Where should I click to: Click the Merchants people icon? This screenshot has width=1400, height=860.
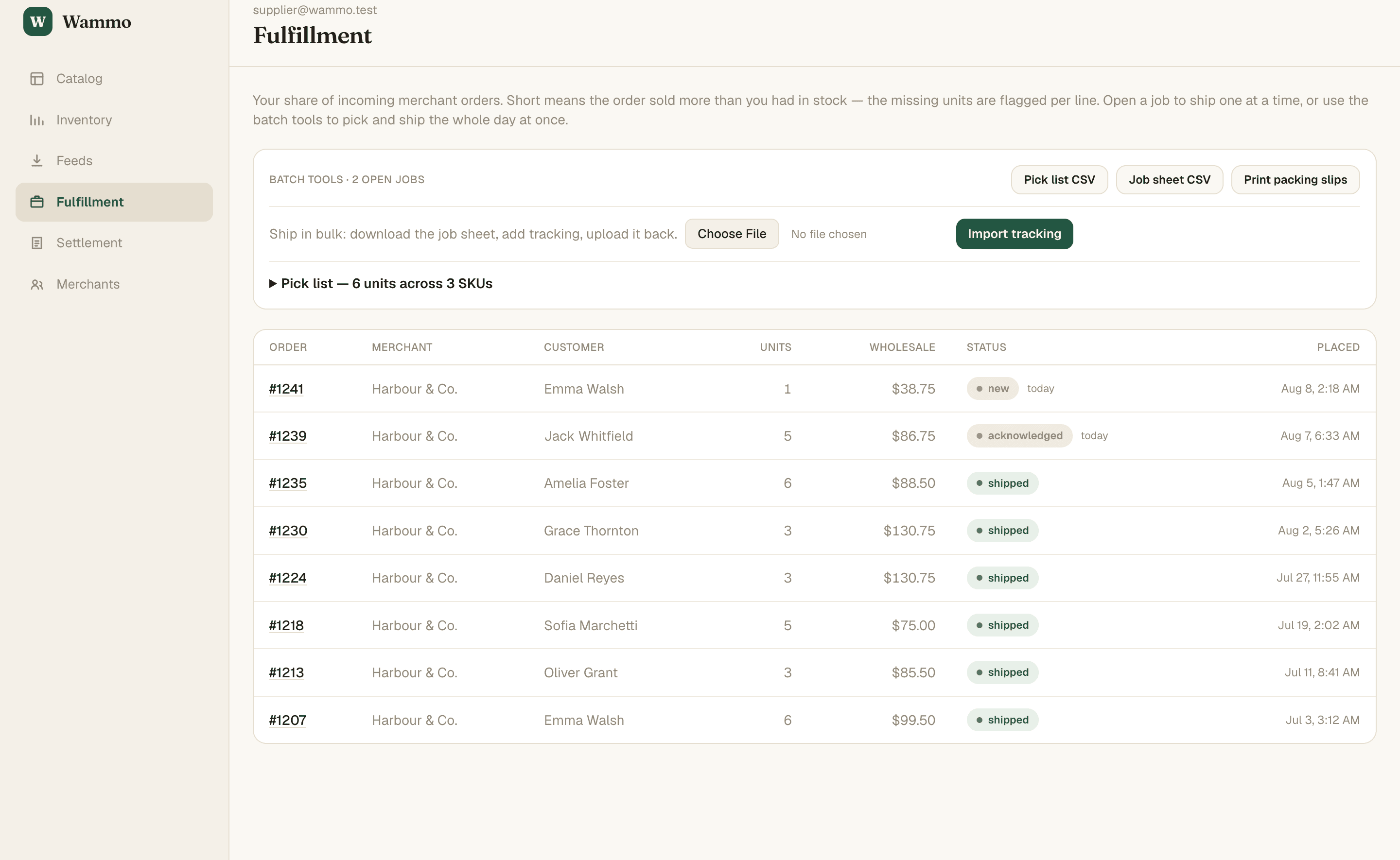pyautogui.click(x=37, y=284)
